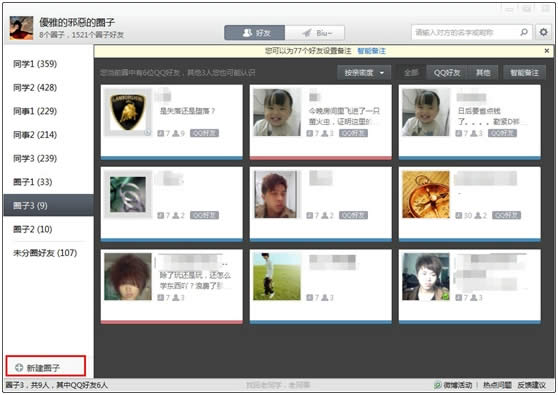Click the clock badge on Lamborghini avatar
Viewport: 558px width, 395px height.
[148, 132]
